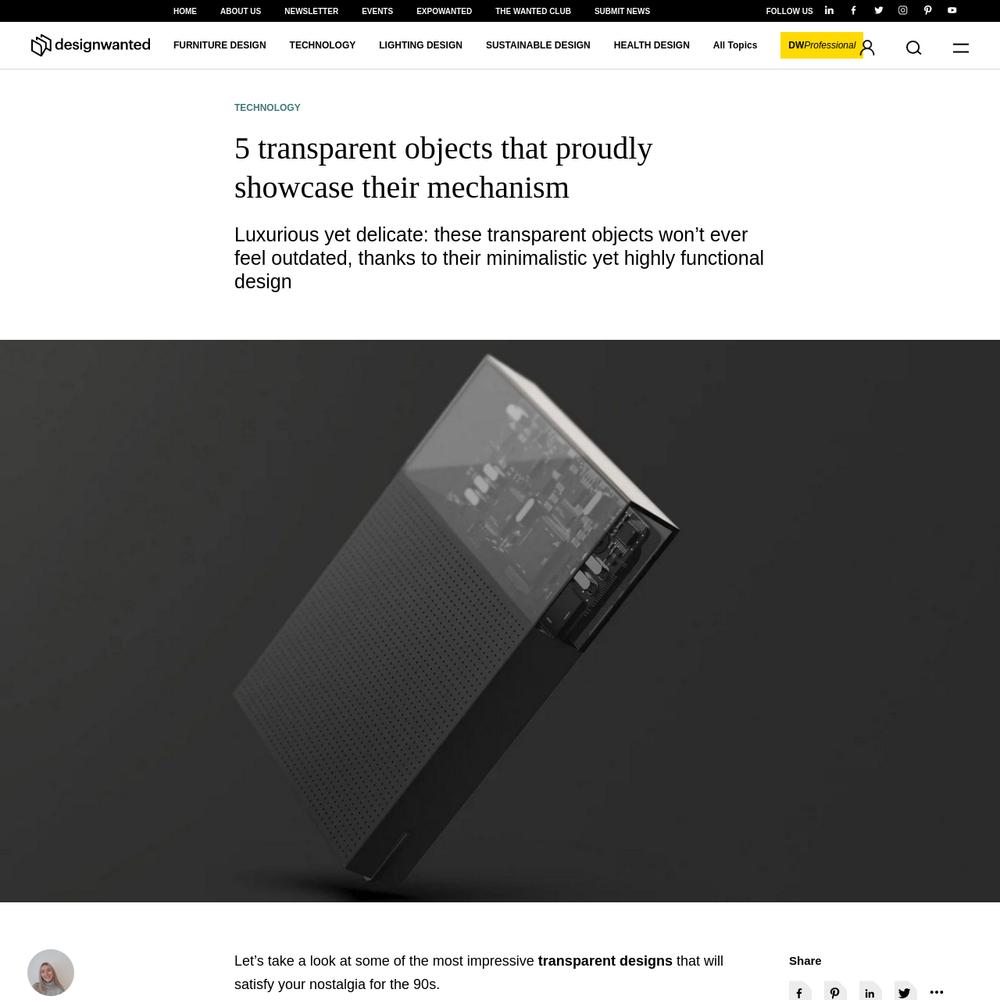This screenshot has height=1000, width=1000.
Task: Open the Pinterest icon in the top bar
Action: [x=927, y=10]
